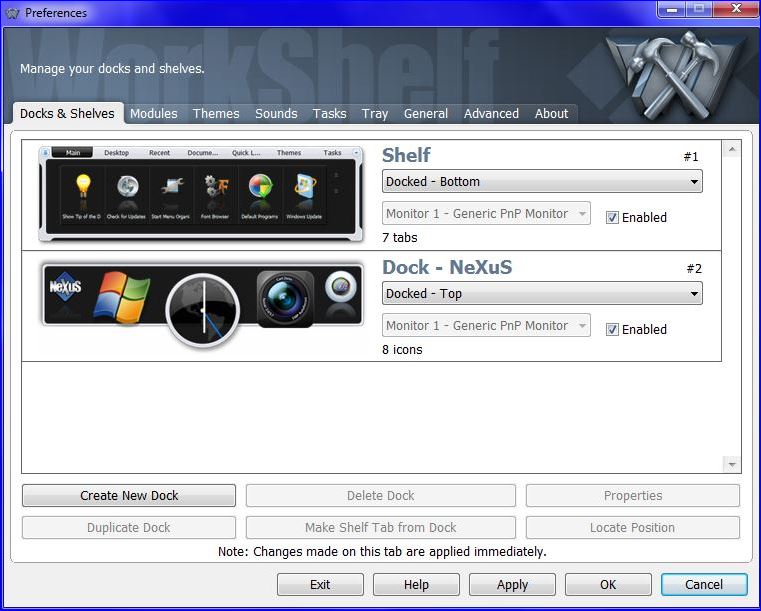This screenshot has height=611, width=761.
Task: Click the Font Browser icon in Shelf preview
Action: (216, 186)
